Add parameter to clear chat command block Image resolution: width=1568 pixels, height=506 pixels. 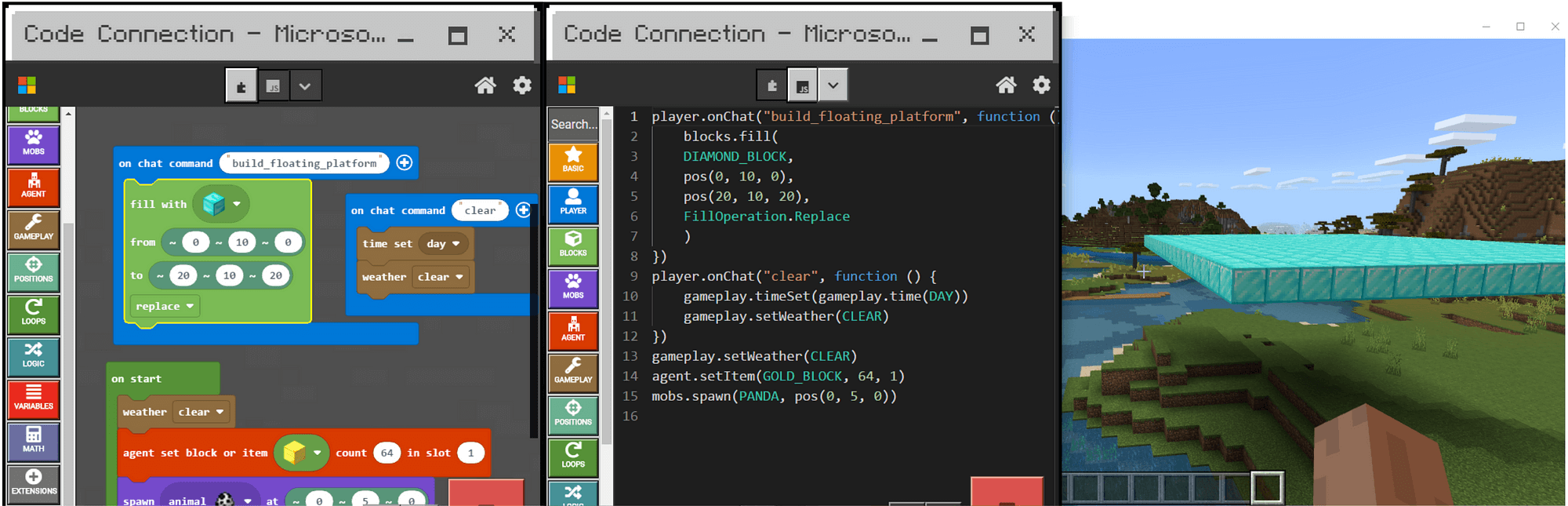coord(523,210)
